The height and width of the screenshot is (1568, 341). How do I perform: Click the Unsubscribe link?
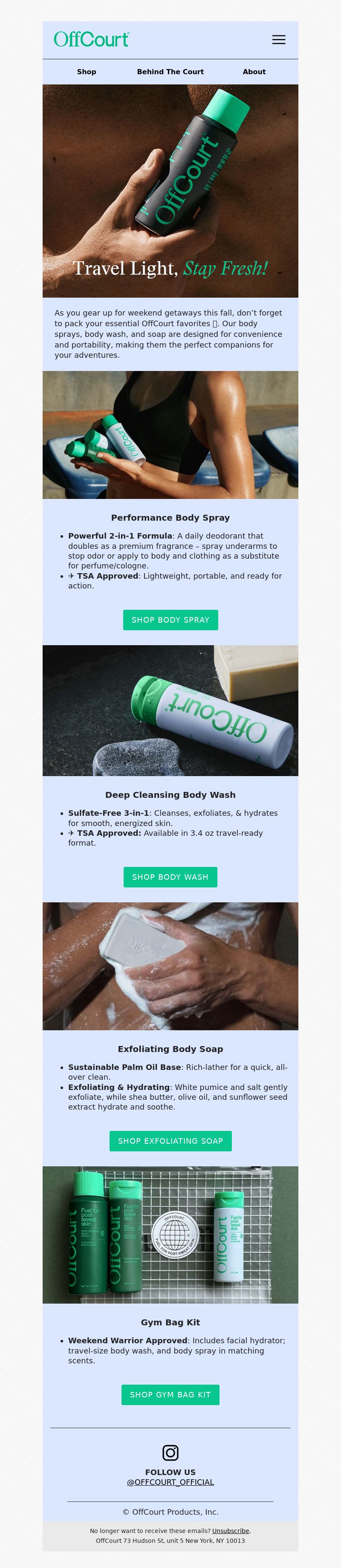point(230,1531)
